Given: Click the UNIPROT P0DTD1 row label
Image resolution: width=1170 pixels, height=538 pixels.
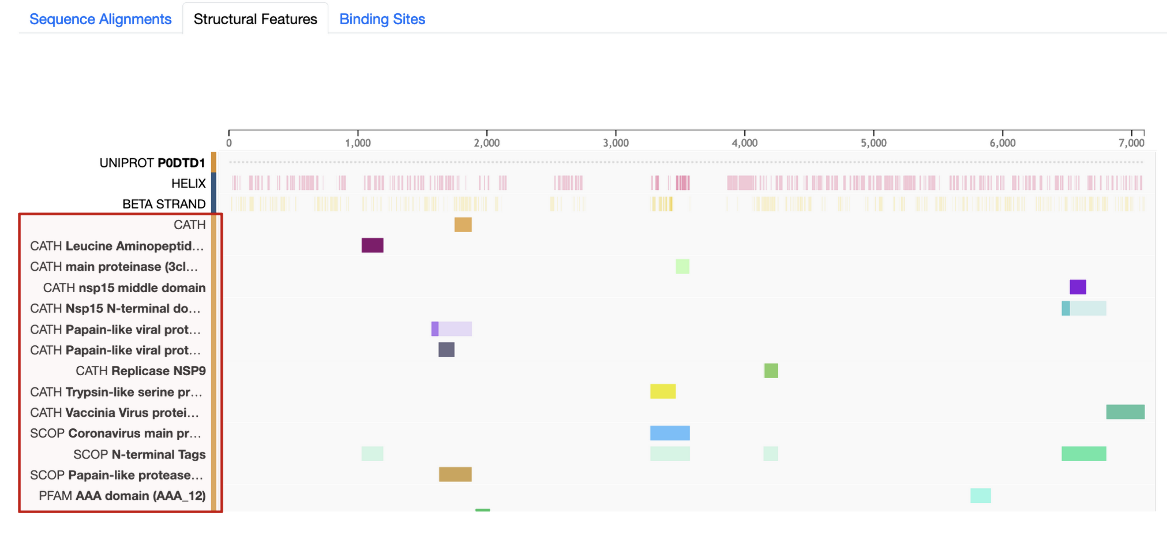Looking at the screenshot, I should pos(152,162).
